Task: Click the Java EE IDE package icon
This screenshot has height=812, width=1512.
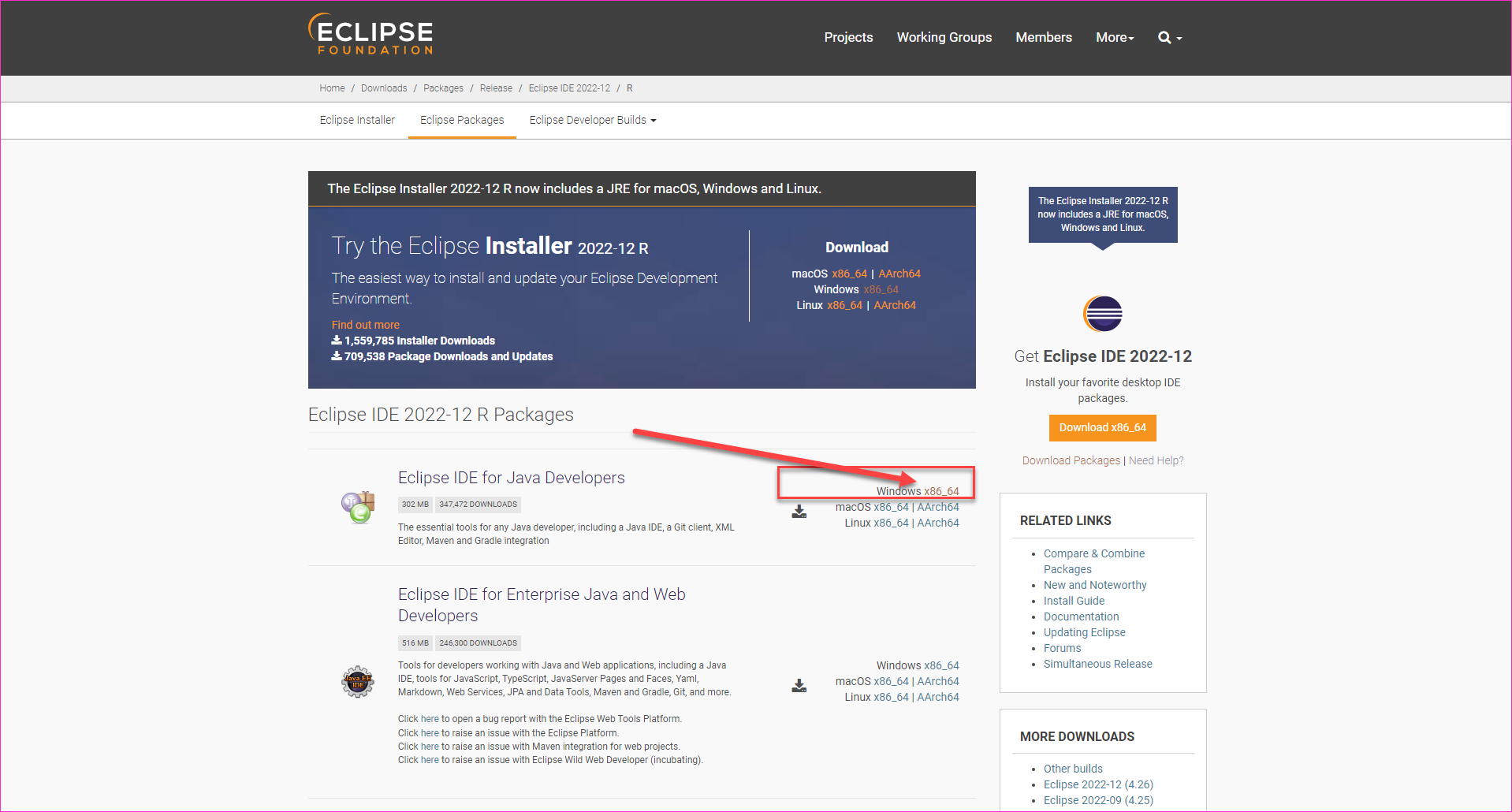Action: point(358,681)
